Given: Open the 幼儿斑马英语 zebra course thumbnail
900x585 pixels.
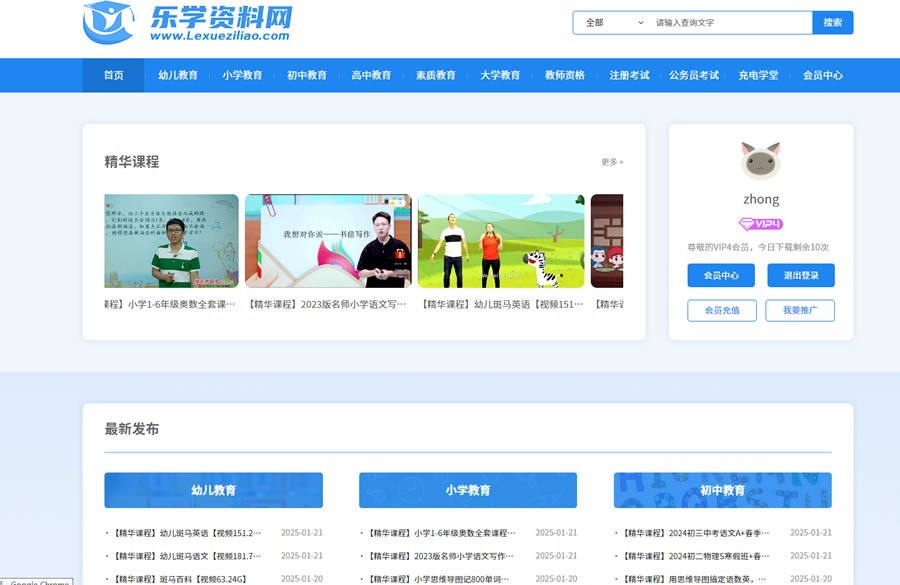Looking at the screenshot, I should click(x=501, y=241).
